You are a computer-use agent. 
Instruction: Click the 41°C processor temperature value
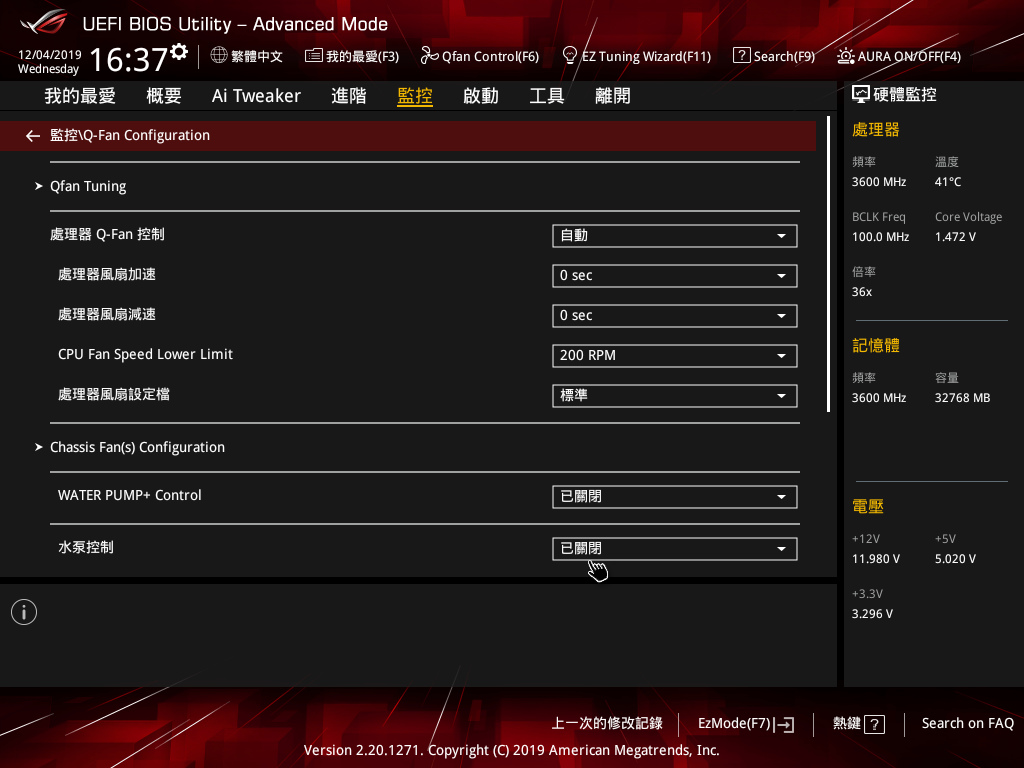pyautogui.click(x=948, y=182)
